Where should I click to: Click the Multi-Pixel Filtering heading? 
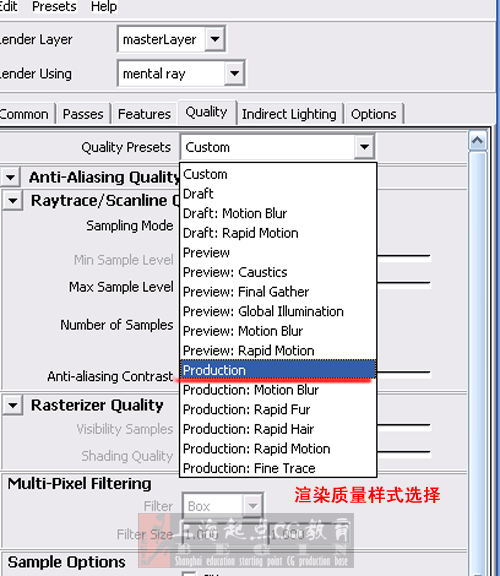coord(79,483)
